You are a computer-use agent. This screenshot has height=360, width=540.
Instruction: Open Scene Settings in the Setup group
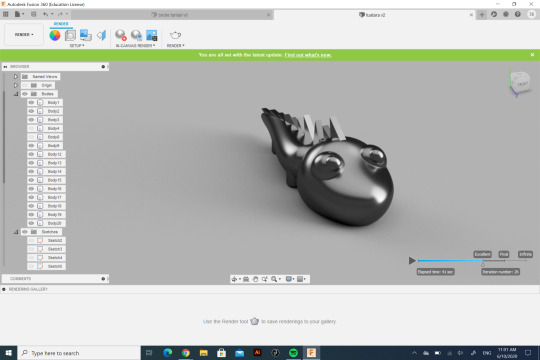[70, 35]
